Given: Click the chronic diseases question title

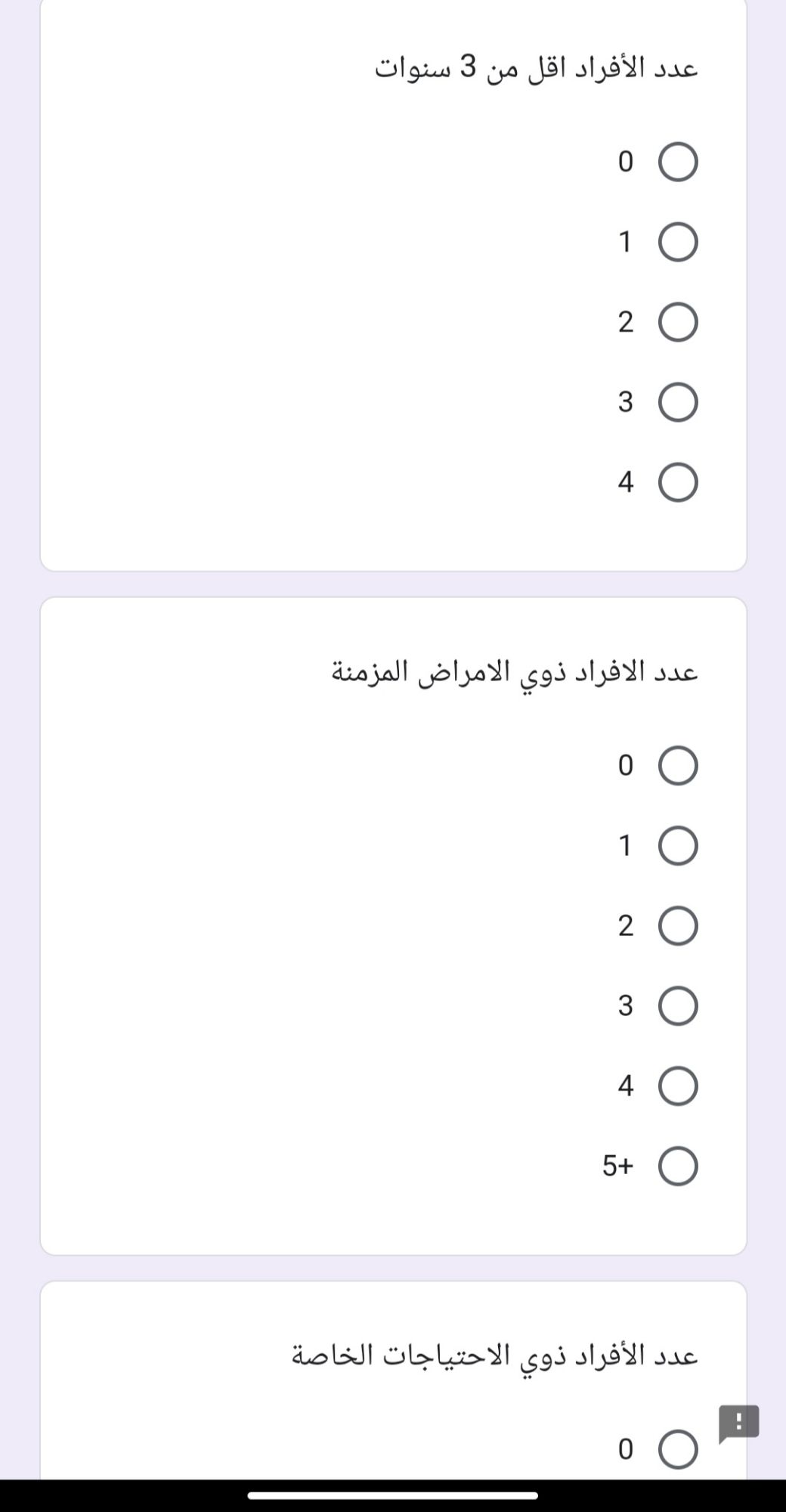Looking at the screenshot, I should [515, 671].
